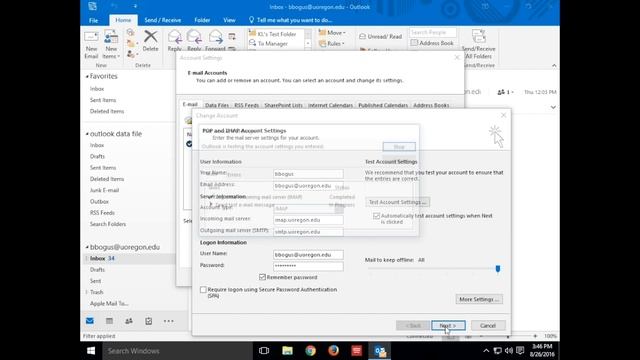640x360 pixels.
Task: Select Sent Items under Favorites
Action: pyautogui.click(x=103, y=100)
